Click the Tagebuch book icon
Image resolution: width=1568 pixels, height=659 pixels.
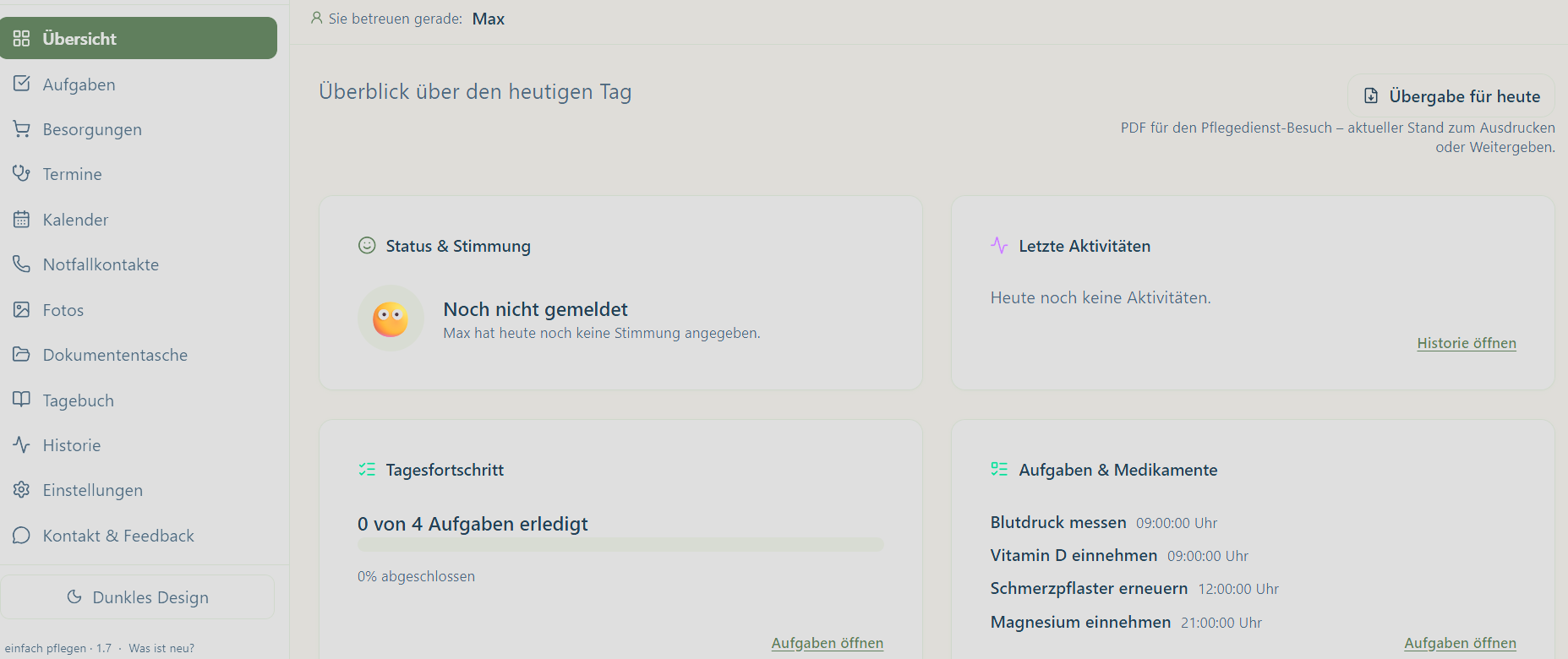pos(21,400)
